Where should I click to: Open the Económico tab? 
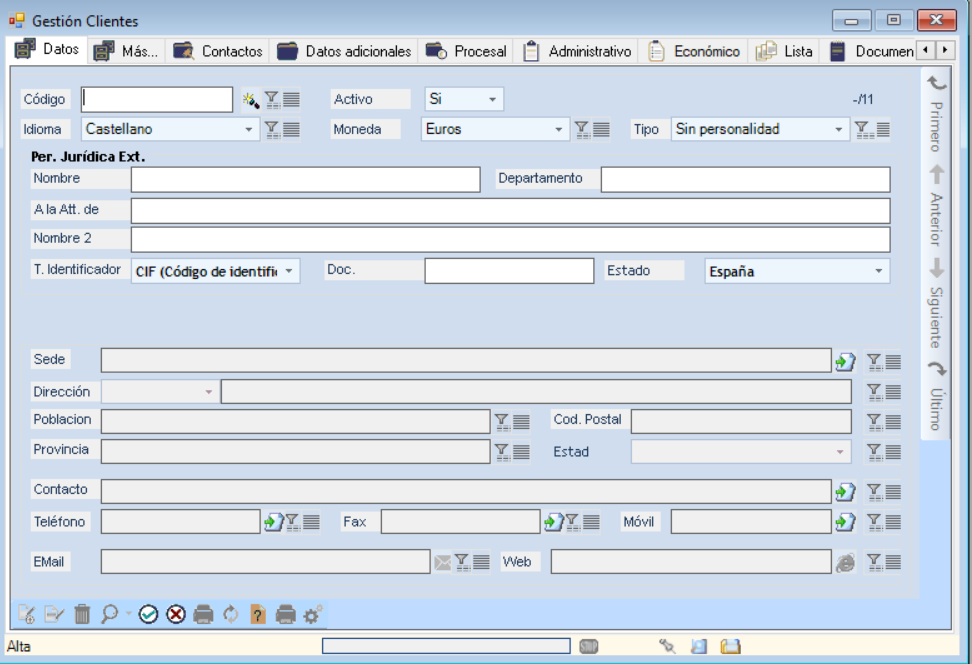tap(695, 51)
